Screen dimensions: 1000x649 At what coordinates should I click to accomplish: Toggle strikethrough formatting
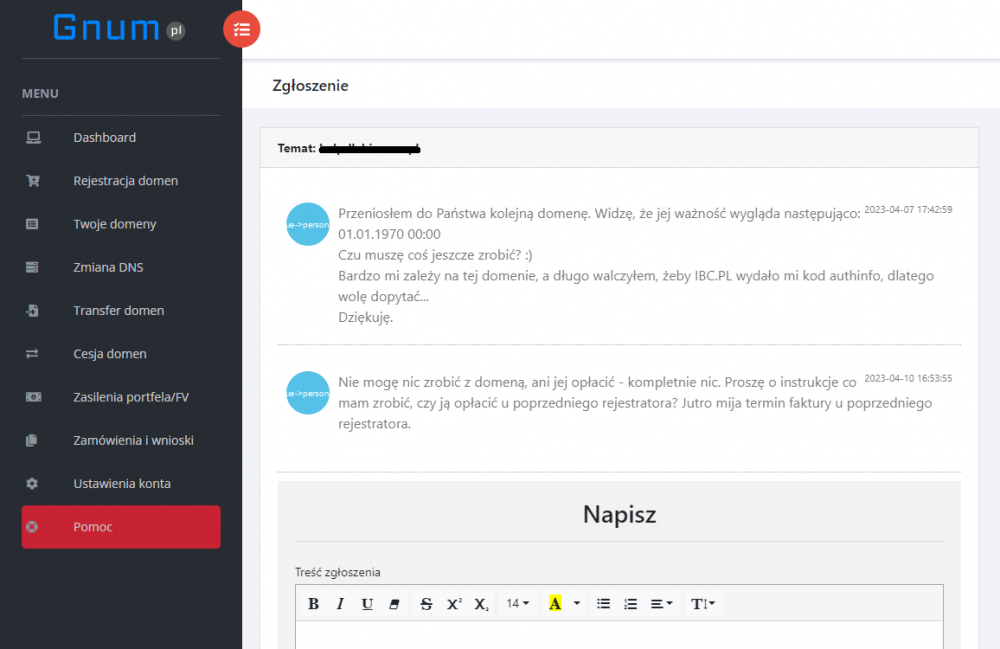click(427, 604)
